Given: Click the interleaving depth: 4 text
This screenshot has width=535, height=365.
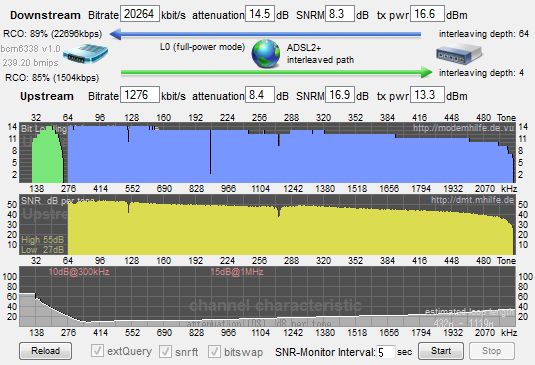Looking at the screenshot, I should [x=481, y=73].
